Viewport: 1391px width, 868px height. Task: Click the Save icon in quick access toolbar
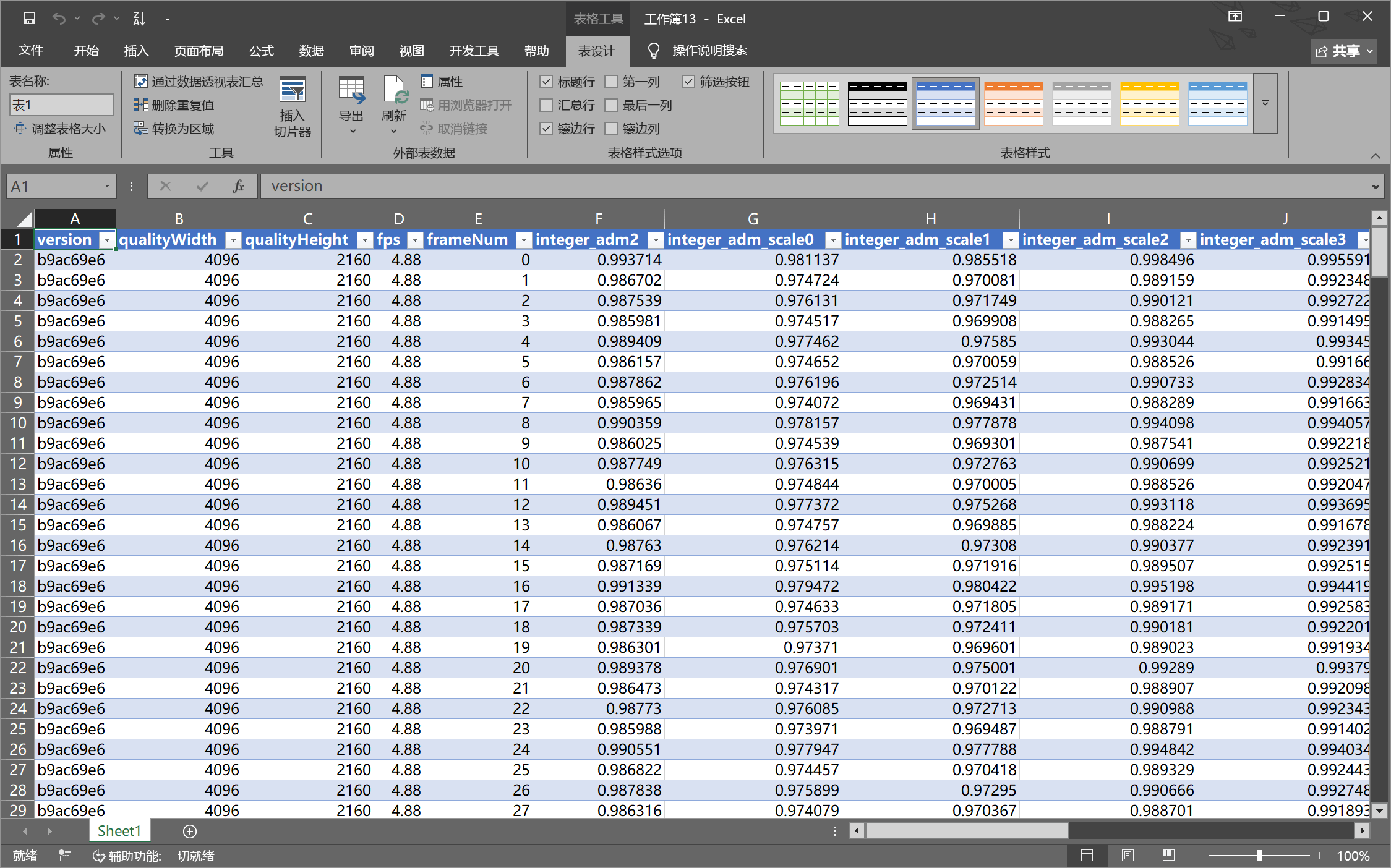(x=29, y=19)
